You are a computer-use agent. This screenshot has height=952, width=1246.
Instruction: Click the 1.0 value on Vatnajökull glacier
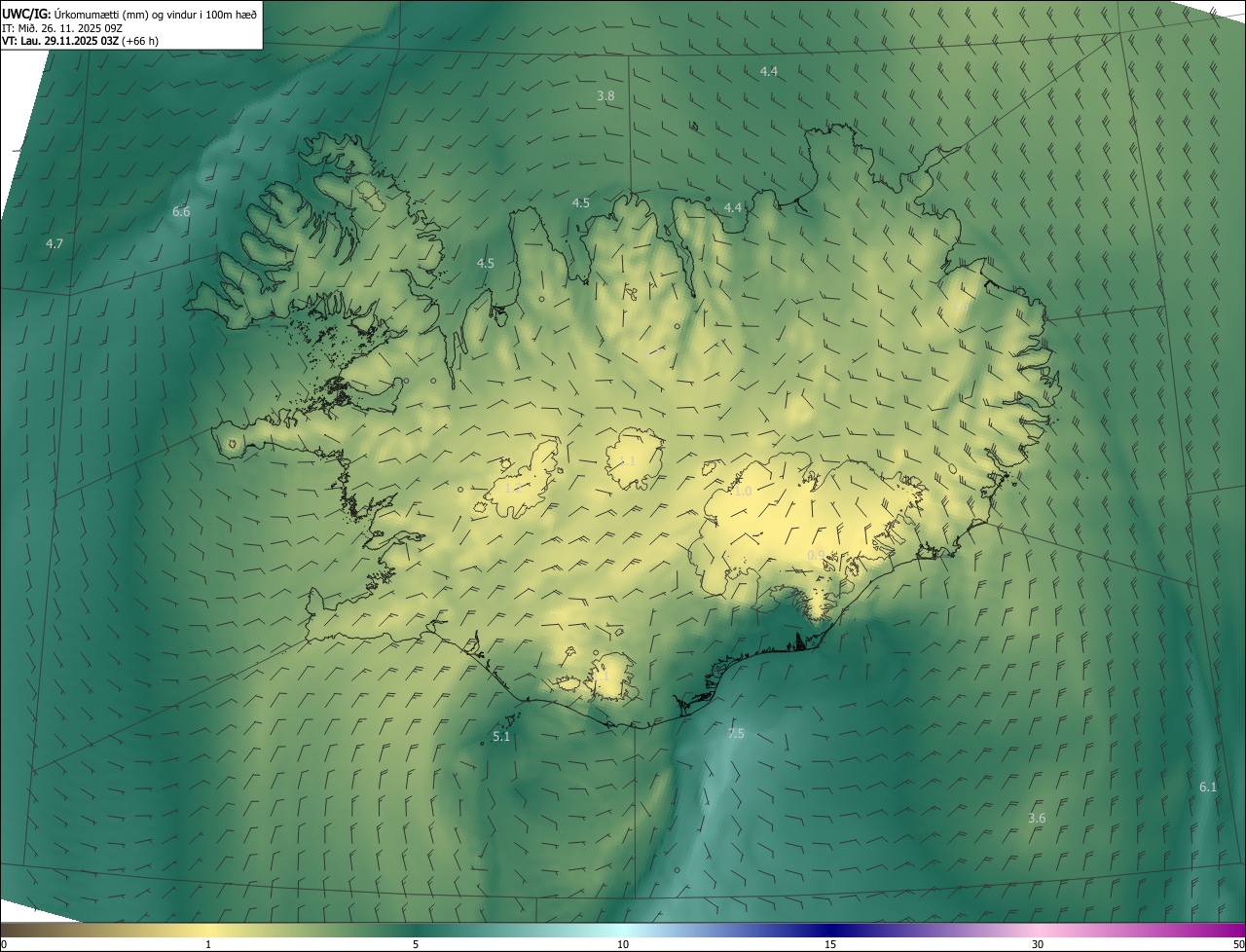click(x=743, y=493)
